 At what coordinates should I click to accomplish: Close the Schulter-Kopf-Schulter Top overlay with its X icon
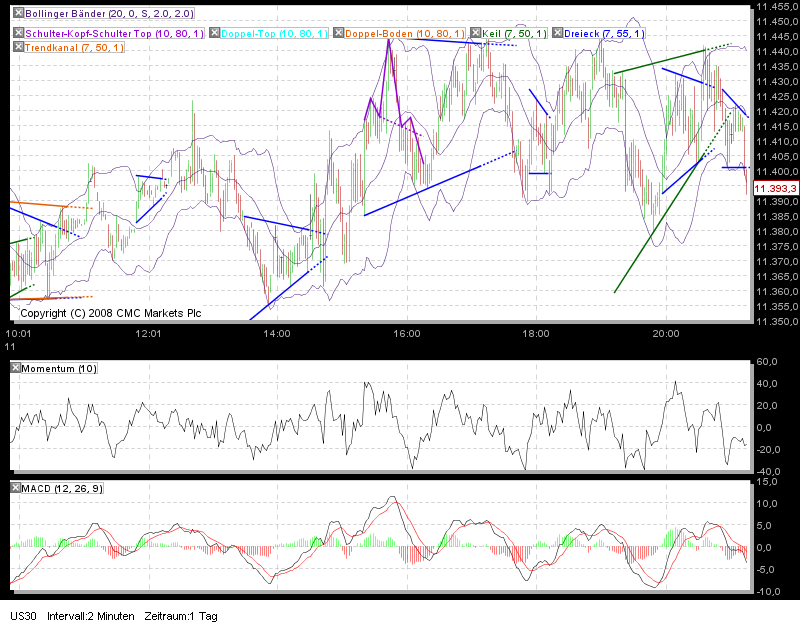(x=16, y=33)
